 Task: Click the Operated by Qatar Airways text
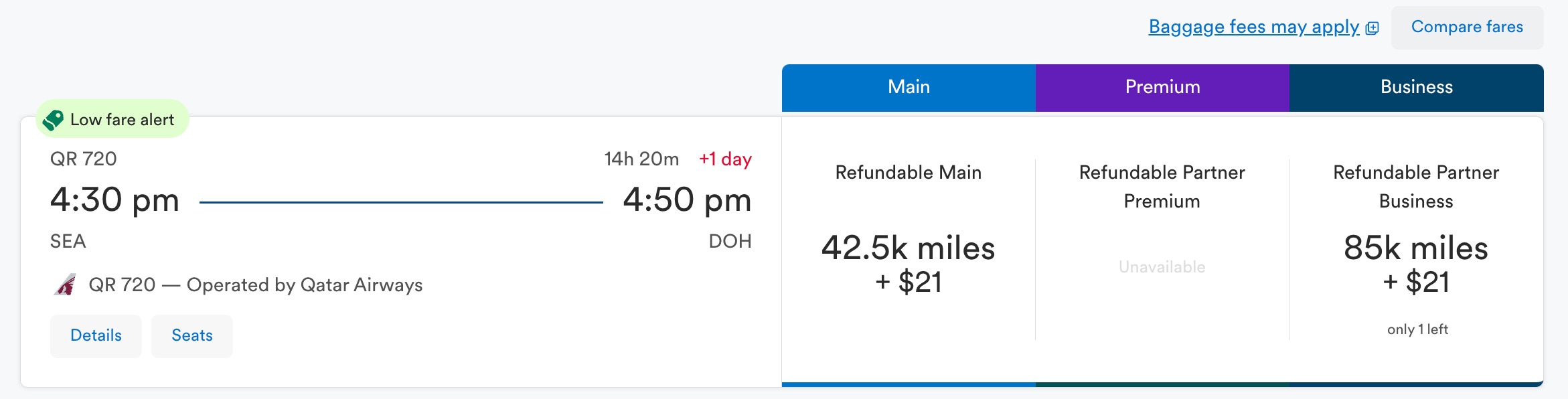[304, 285]
